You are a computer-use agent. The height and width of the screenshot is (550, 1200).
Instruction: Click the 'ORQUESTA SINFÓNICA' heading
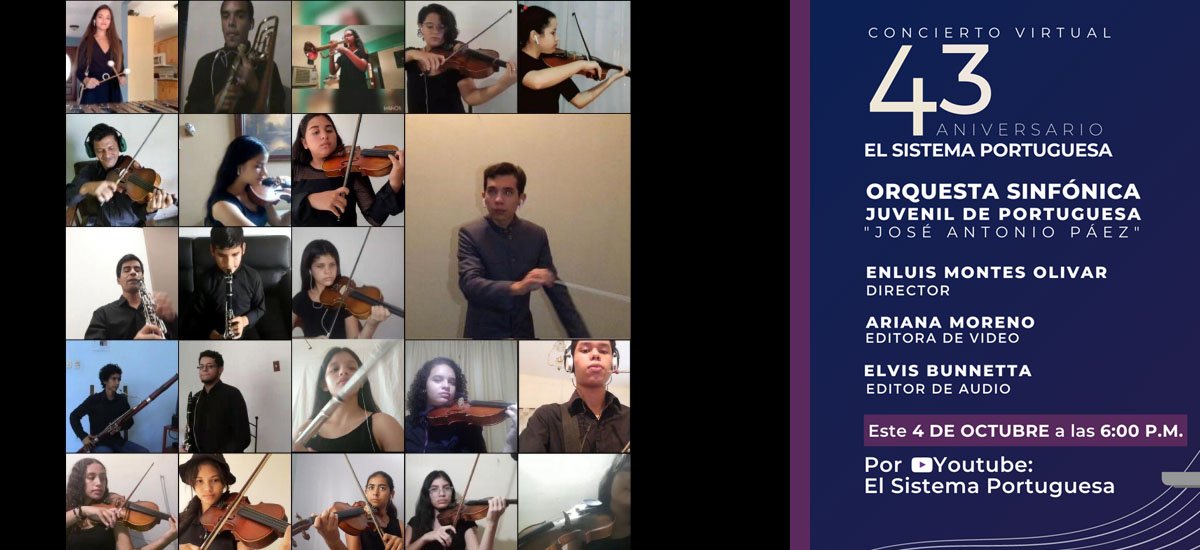1003,191
